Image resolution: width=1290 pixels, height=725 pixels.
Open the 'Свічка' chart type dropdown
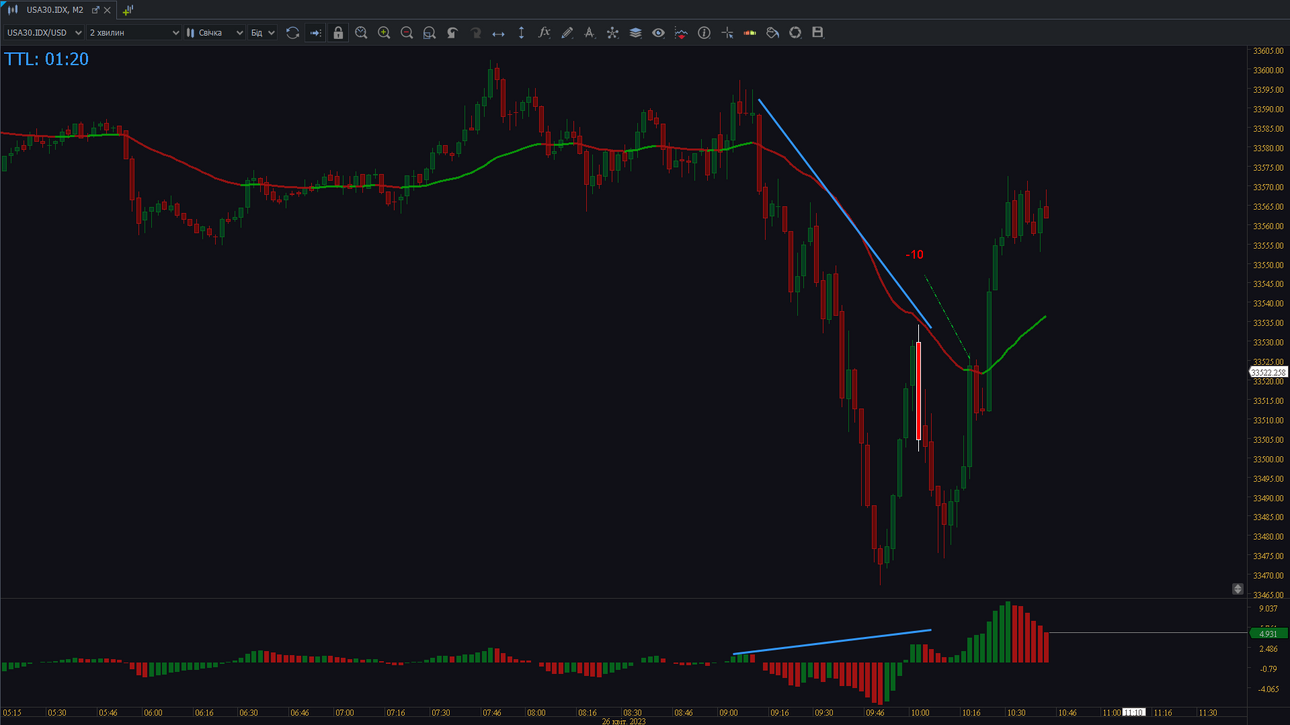[215, 33]
